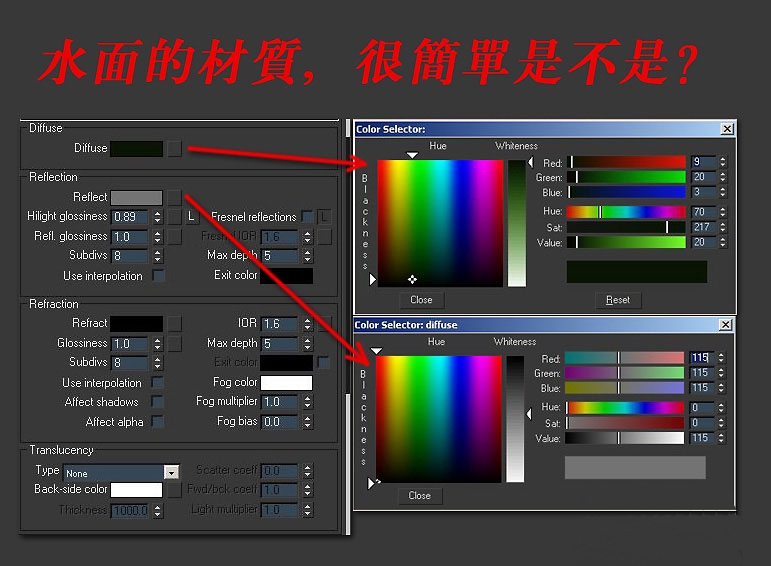The image size is (771, 566).
Task: Click the Hue slider in diffuse Color Selector
Action: [x=624, y=408]
